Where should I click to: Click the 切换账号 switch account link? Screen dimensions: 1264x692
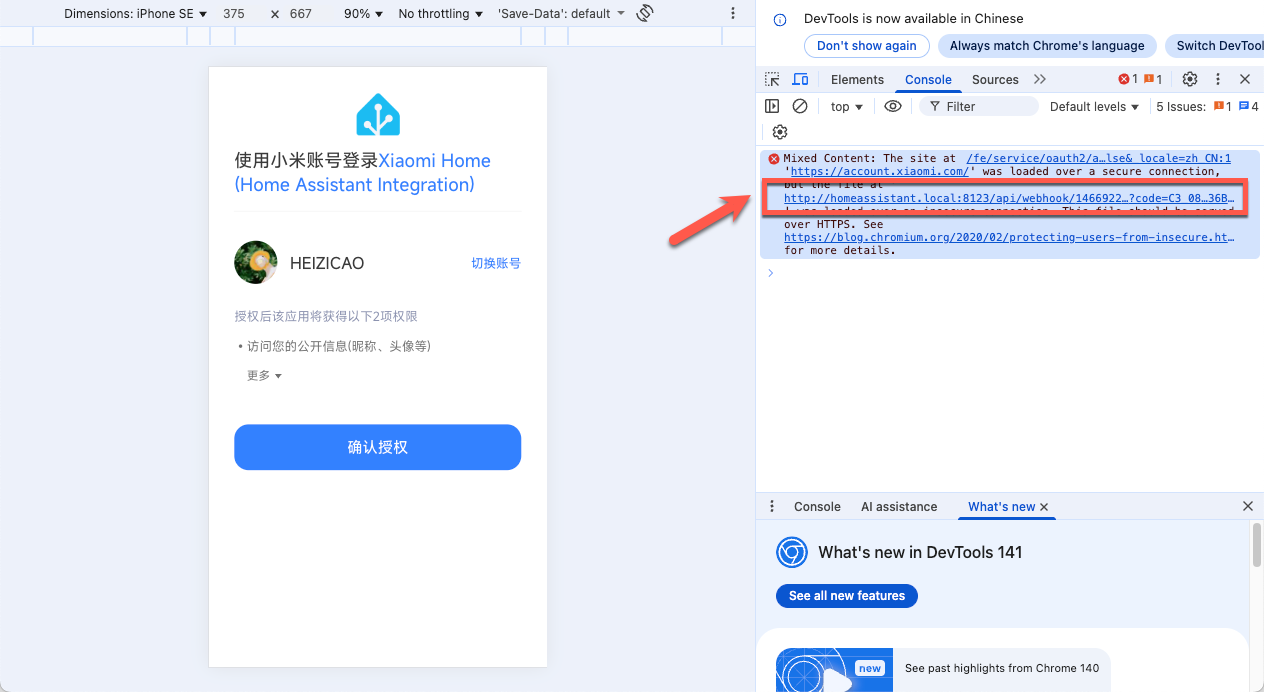[x=496, y=263]
